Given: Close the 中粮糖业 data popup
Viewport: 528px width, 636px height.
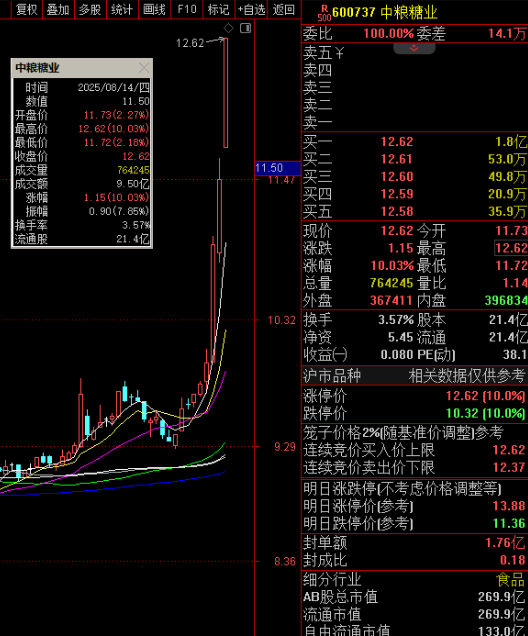Looking at the screenshot, I should point(144,68).
